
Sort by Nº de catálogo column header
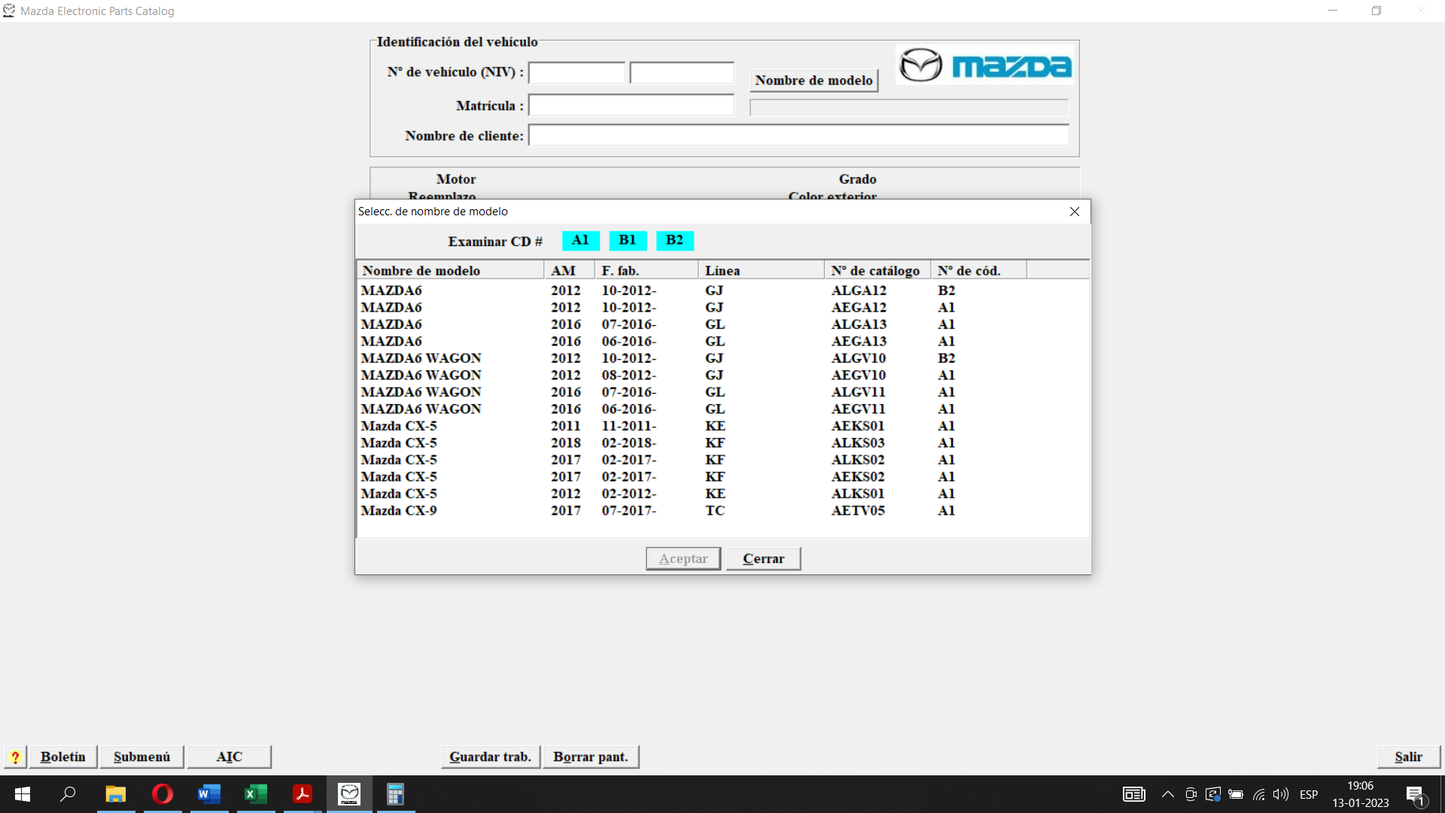click(878, 271)
